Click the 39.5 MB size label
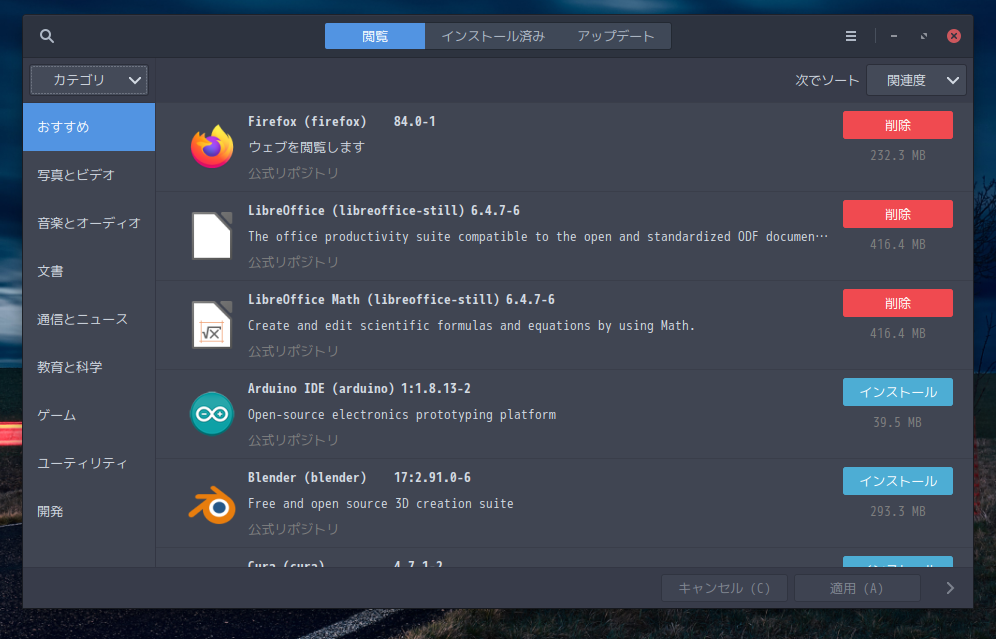The width and height of the screenshot is (996, 639). coord(898,422)
